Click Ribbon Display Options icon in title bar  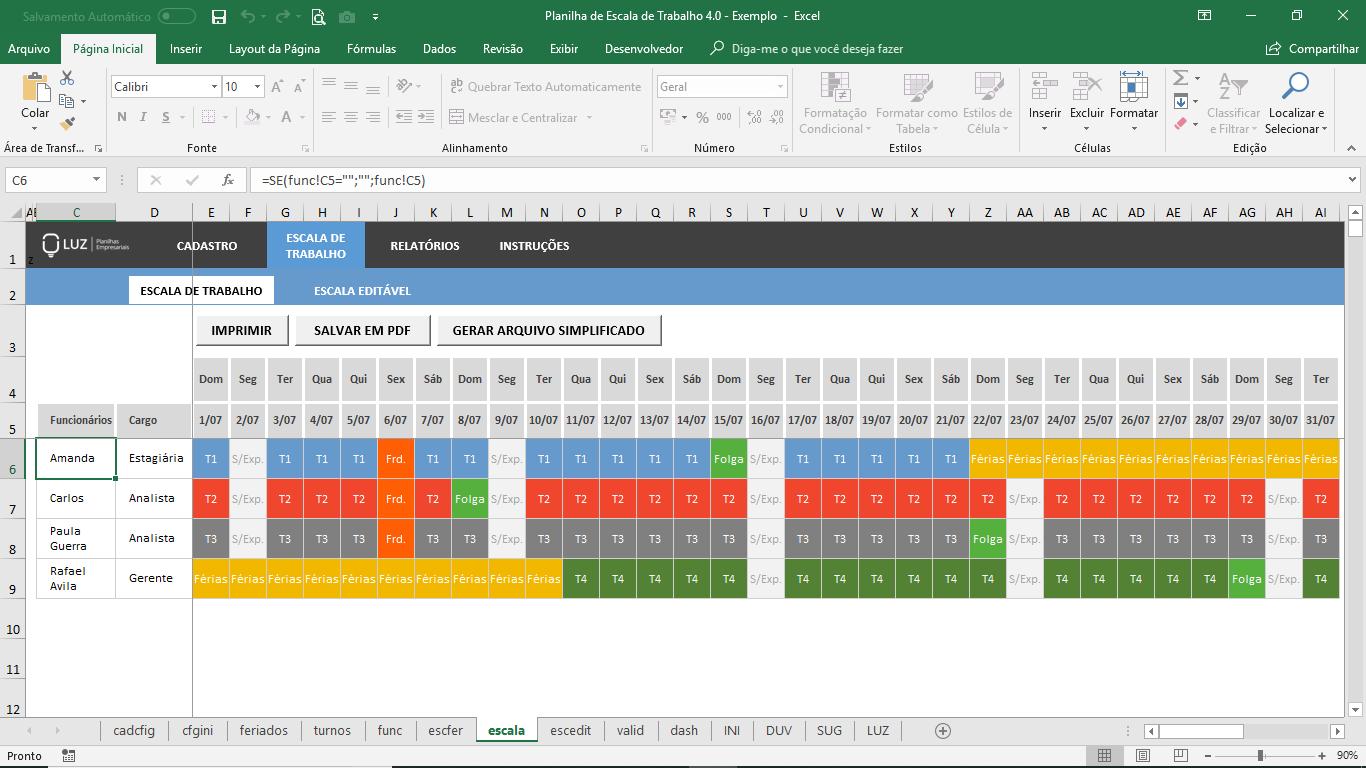[1205, 16]
